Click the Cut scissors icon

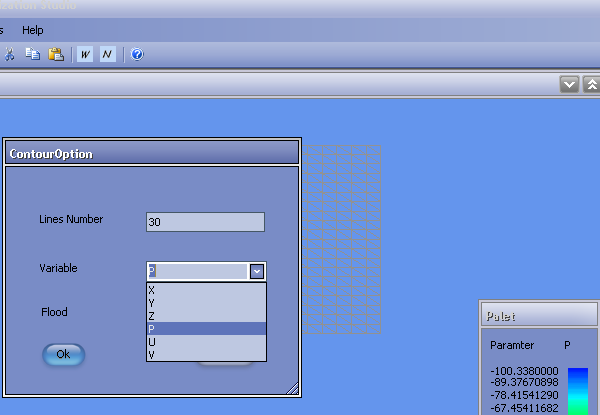tap(9, 54)
